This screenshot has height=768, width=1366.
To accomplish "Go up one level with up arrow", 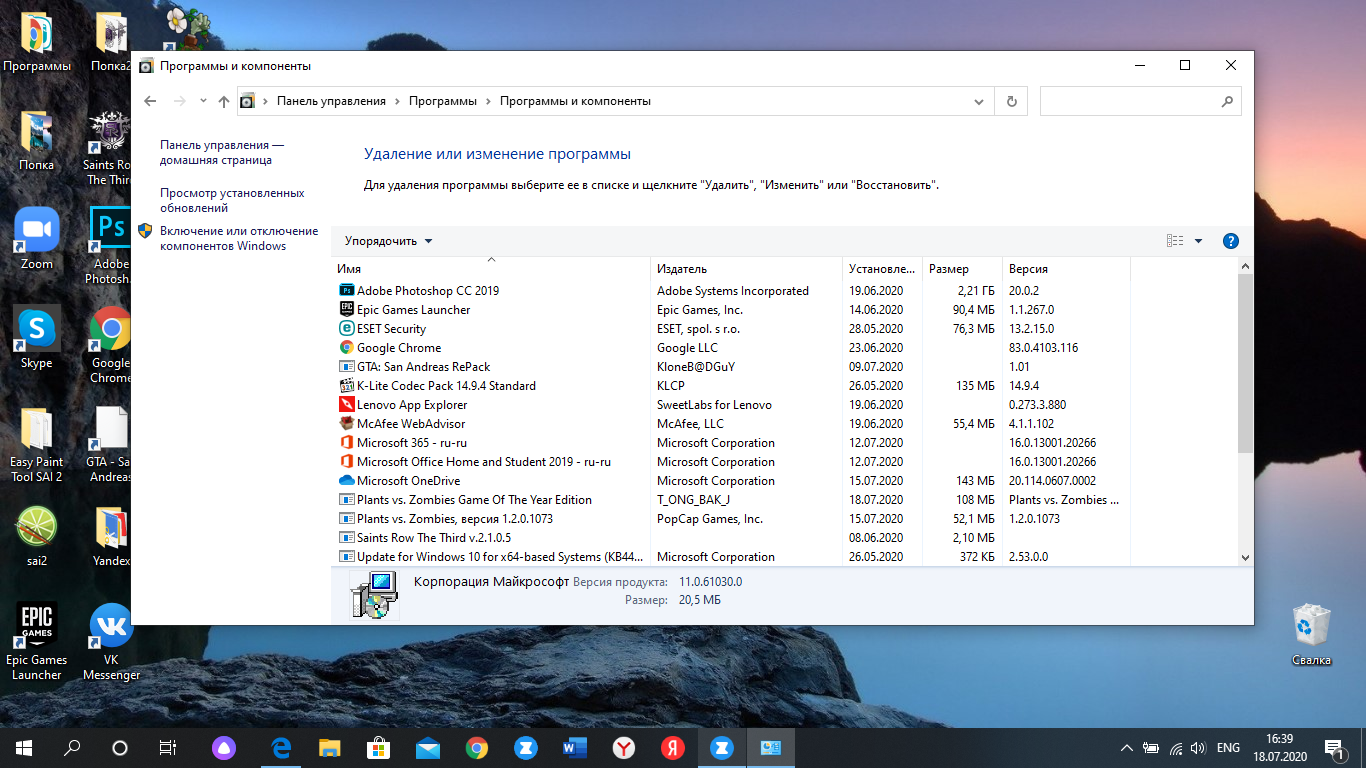I will coord(224,101).
